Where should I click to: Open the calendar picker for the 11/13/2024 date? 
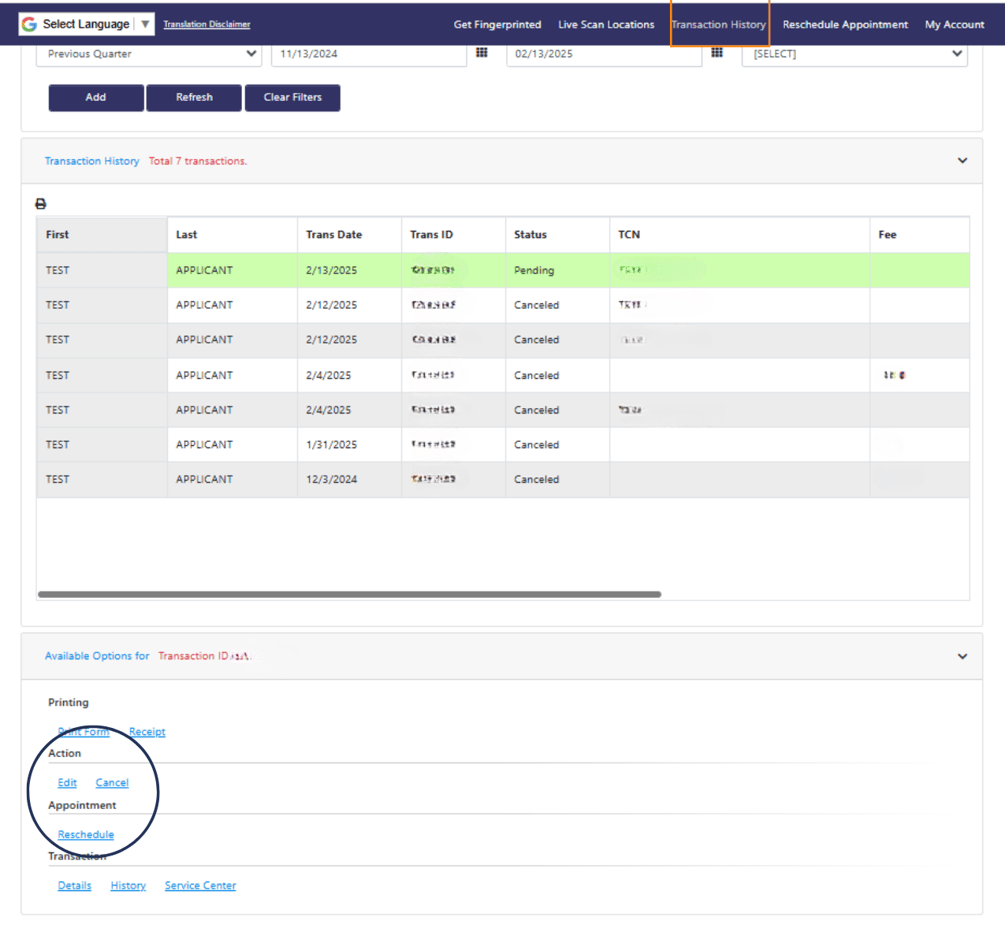(x=482, y=52)
